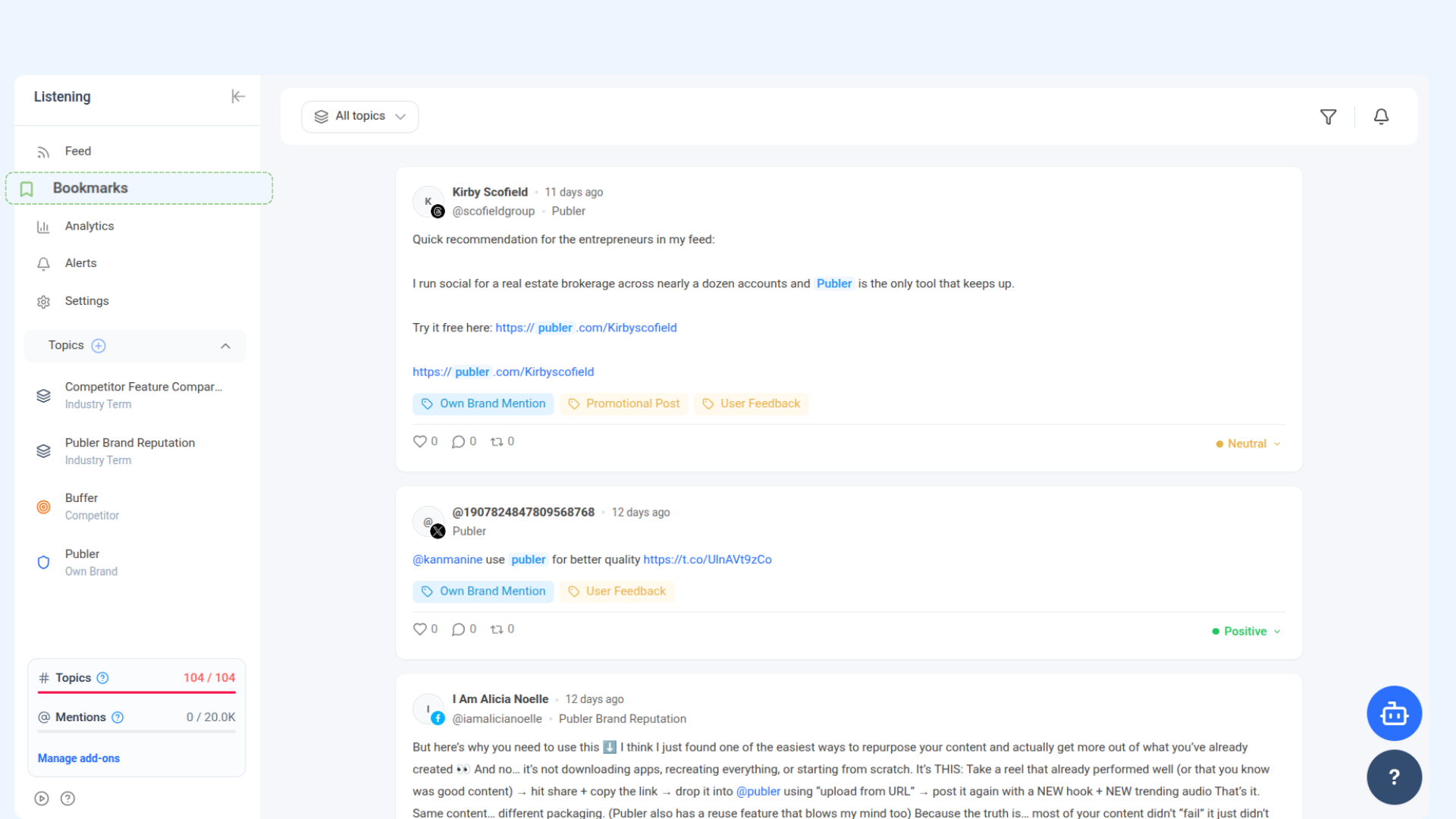Show info tooltip for Topics quota
Screen dimensions: 1456x819
coord(102,678)
